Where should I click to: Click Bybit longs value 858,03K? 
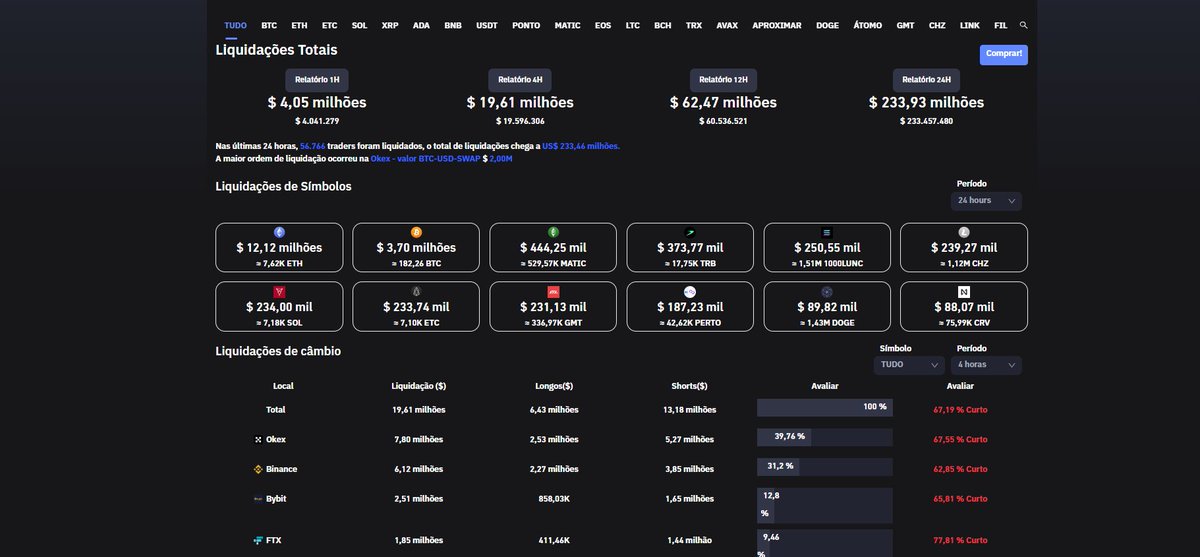click(554, 498)
